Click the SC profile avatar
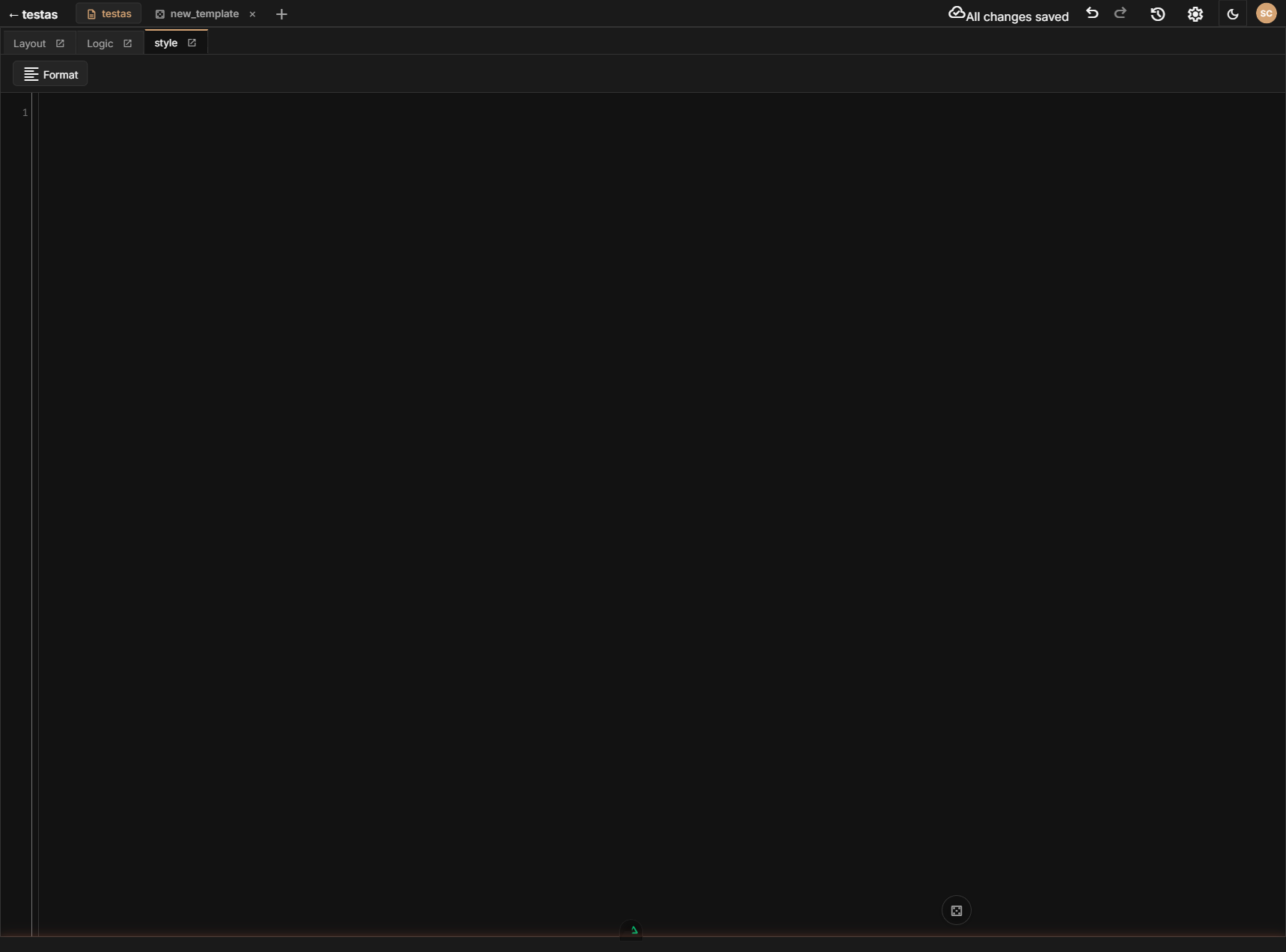The width and height of the screenshot is (1286, 952). pos(1267,13)
